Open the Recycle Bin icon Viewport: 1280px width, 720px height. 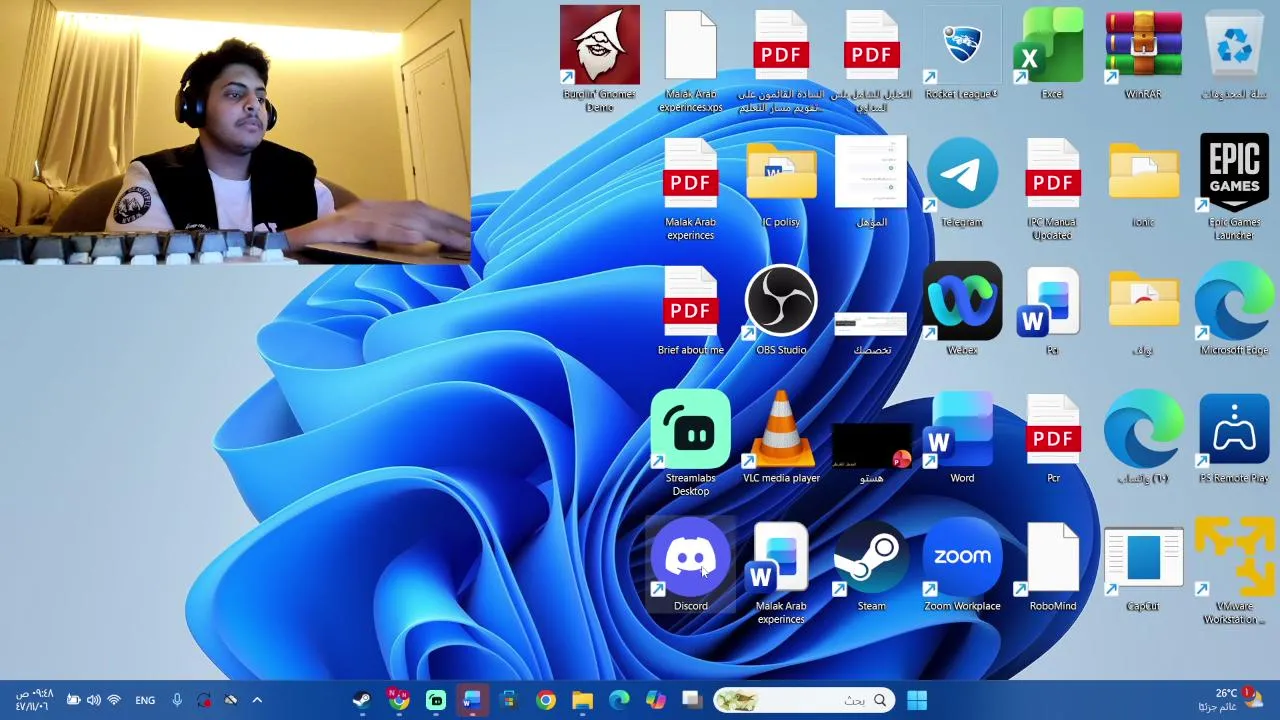point(1234,54)
